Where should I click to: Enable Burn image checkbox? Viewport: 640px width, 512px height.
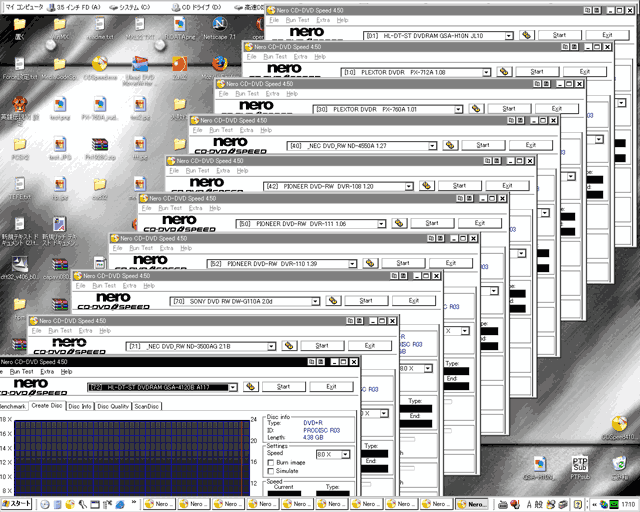pos(270,462)
